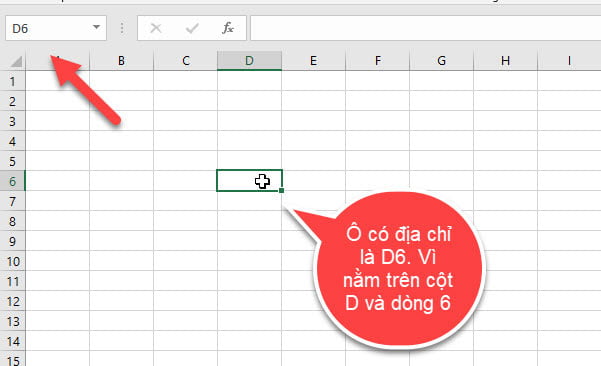This screenshot has height=366, width=601.
Task: Open the Name Box dropdown arrow
Action: [x=97, y=27]
